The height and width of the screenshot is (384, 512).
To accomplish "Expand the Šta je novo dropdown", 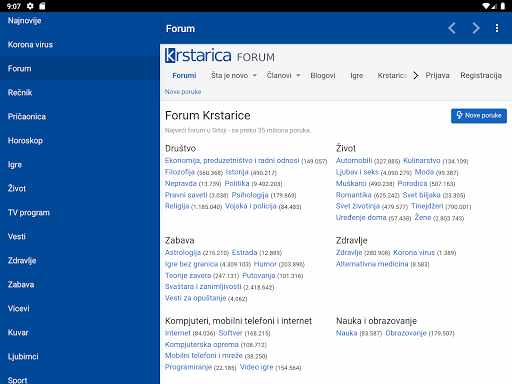I will pos(255,76).
